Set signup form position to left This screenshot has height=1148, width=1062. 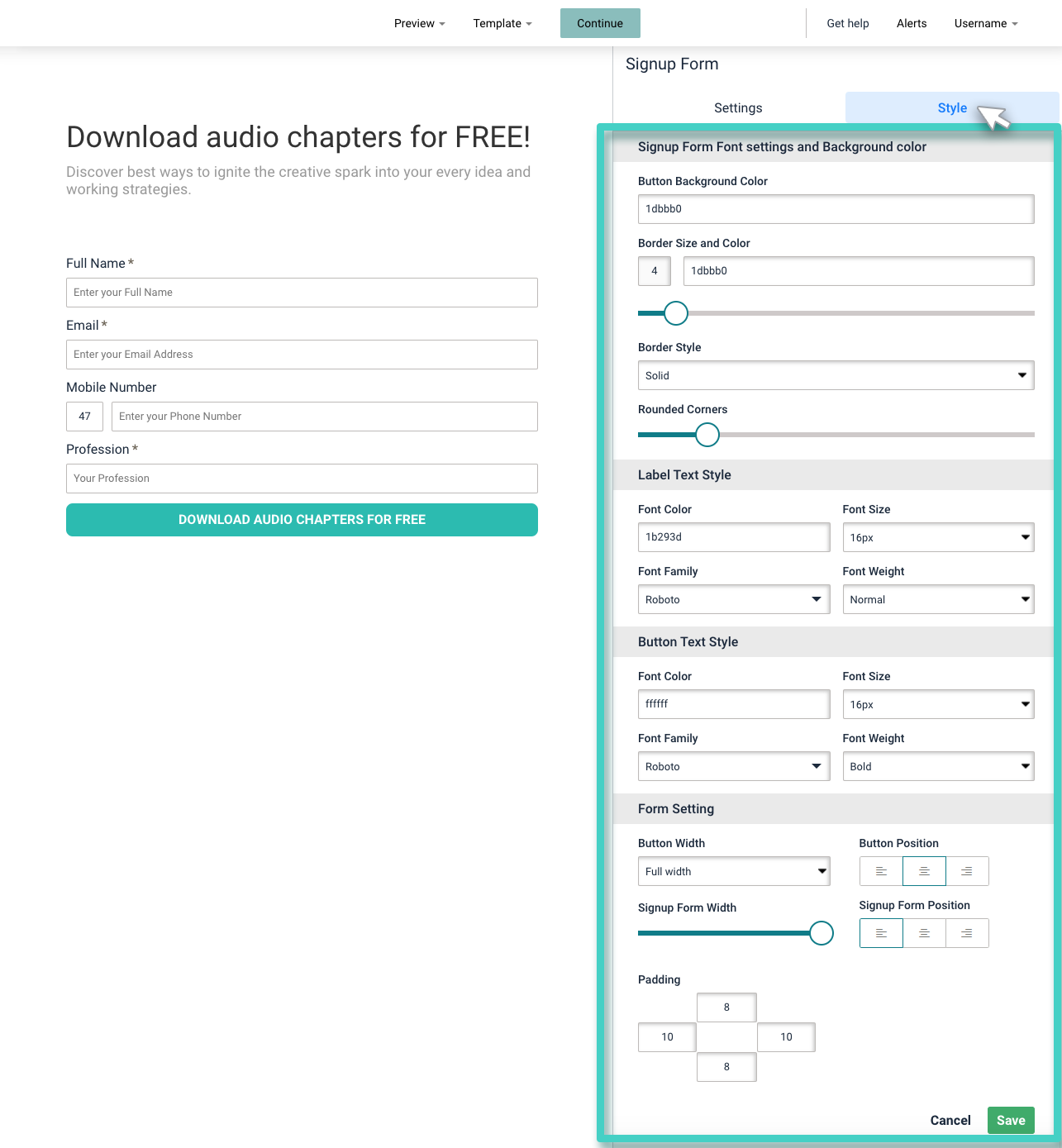coord(881,933)
